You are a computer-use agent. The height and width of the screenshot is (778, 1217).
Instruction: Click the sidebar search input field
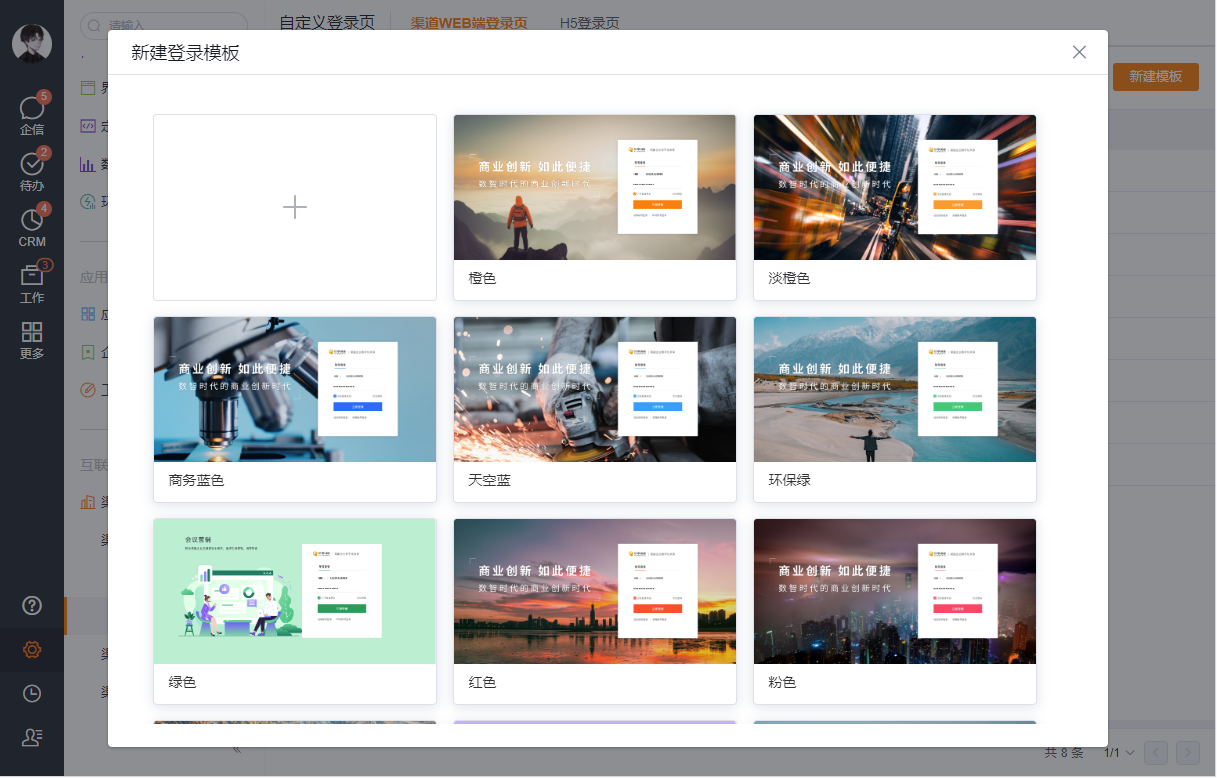coord(164,24)
